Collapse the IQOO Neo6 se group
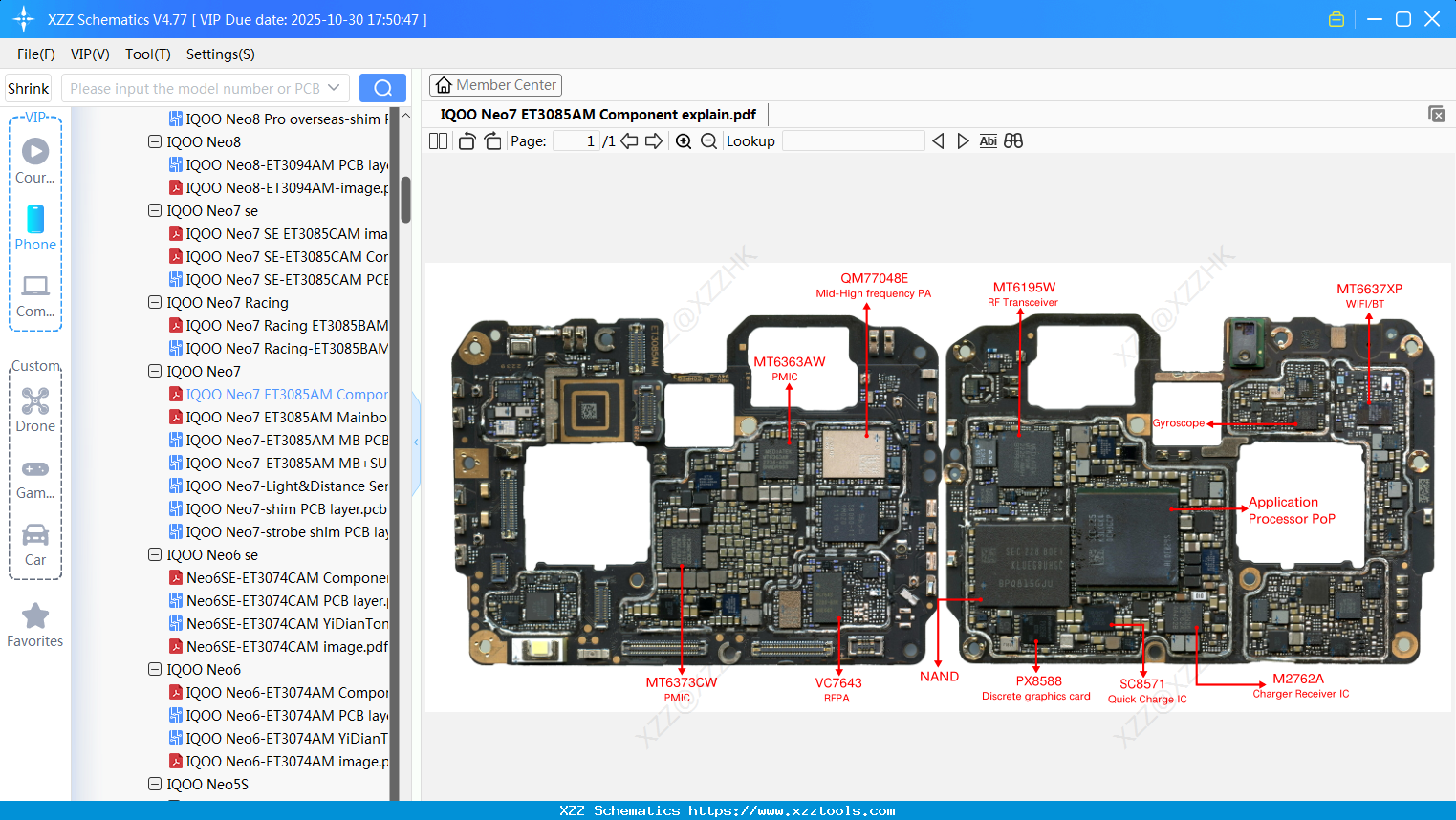This screenshot has width=1456, height=820. [154, 554]
